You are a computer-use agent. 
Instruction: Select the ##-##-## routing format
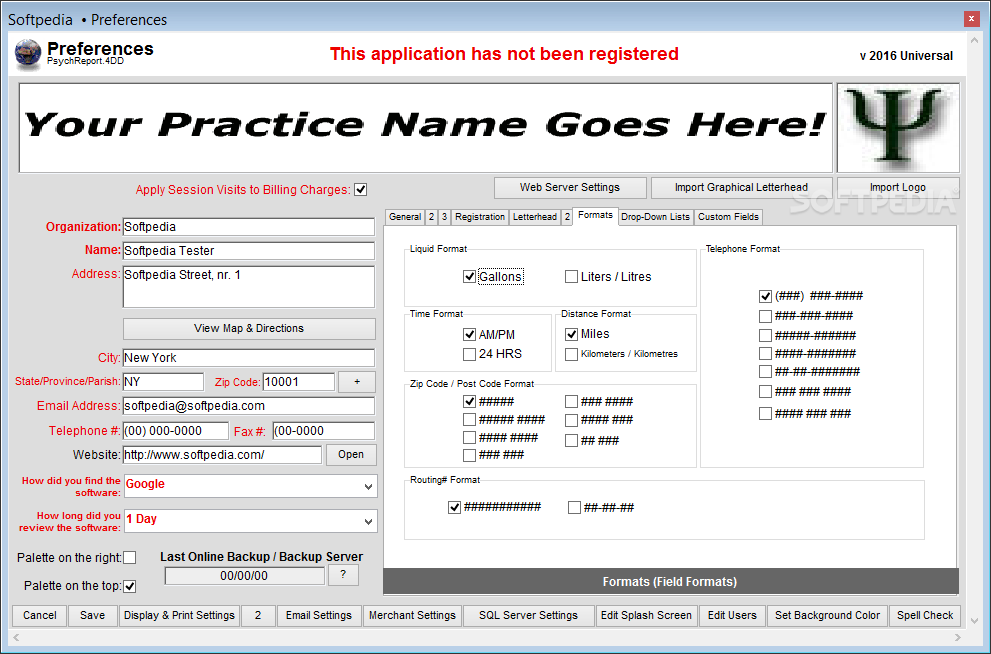coord(575,507)
